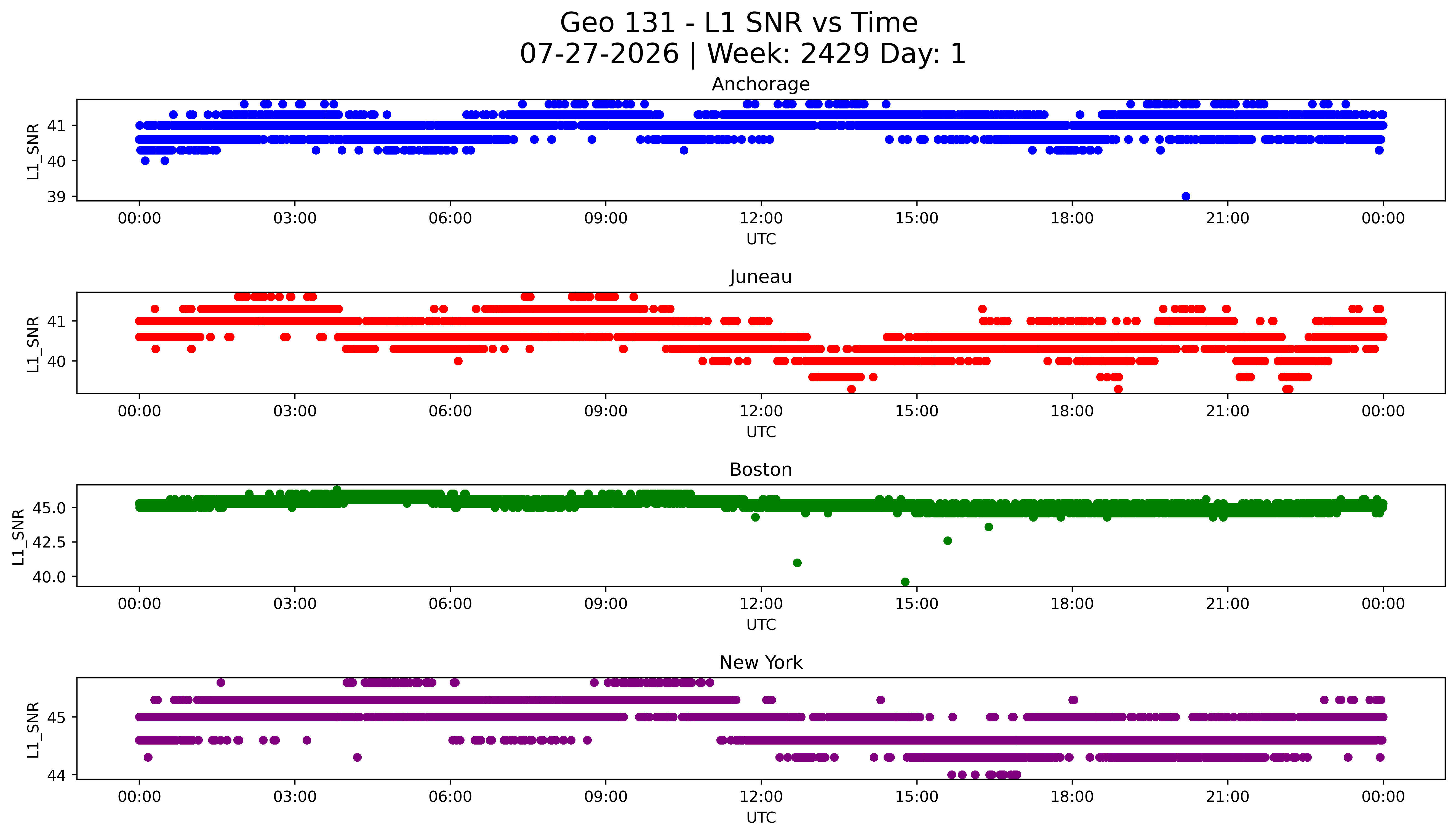Click Boston's green outlier at 41 after 12:00
The image size is (1456, 837).
click(798, 563)
